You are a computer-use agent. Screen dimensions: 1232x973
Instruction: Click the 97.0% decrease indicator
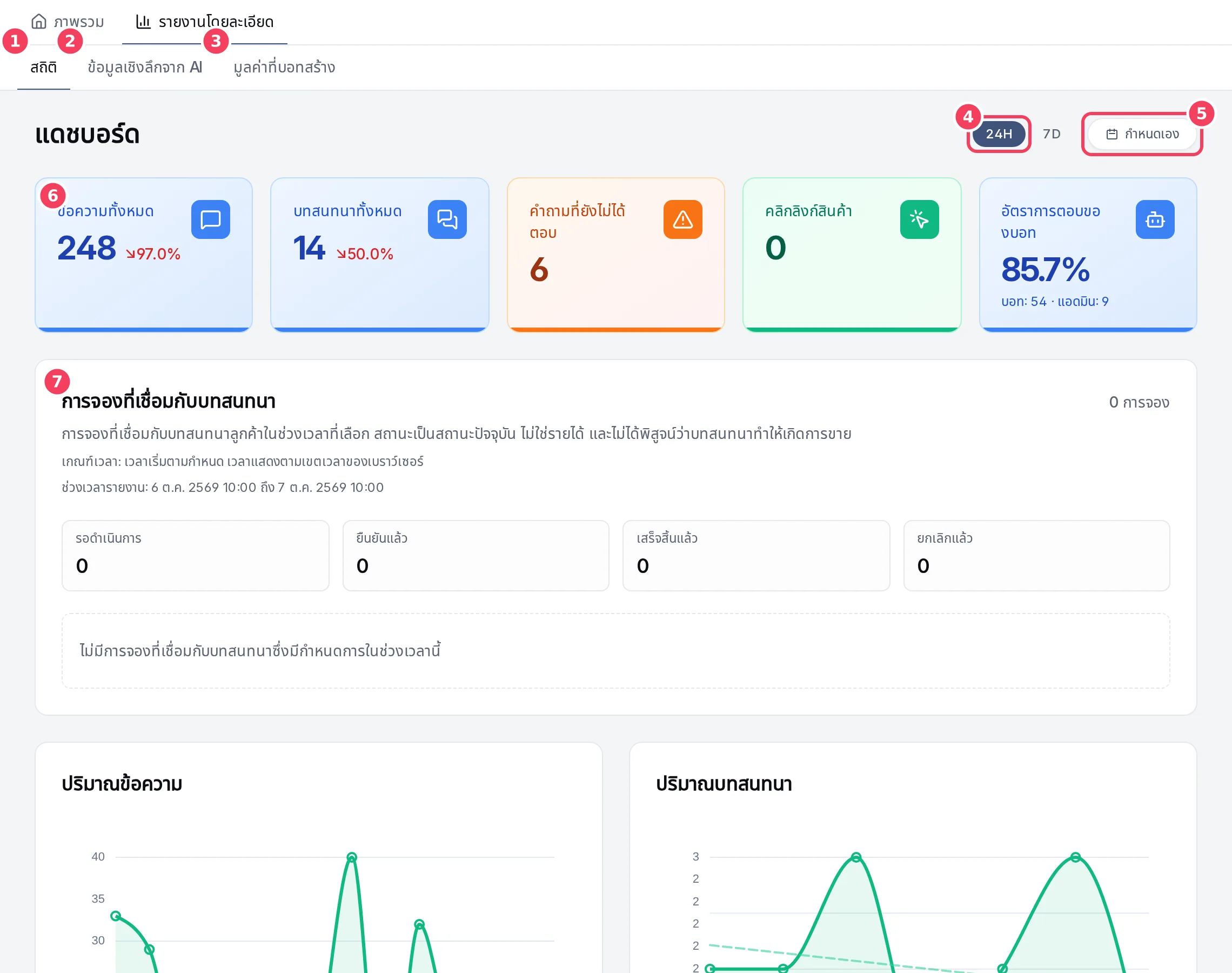[152, 254]
